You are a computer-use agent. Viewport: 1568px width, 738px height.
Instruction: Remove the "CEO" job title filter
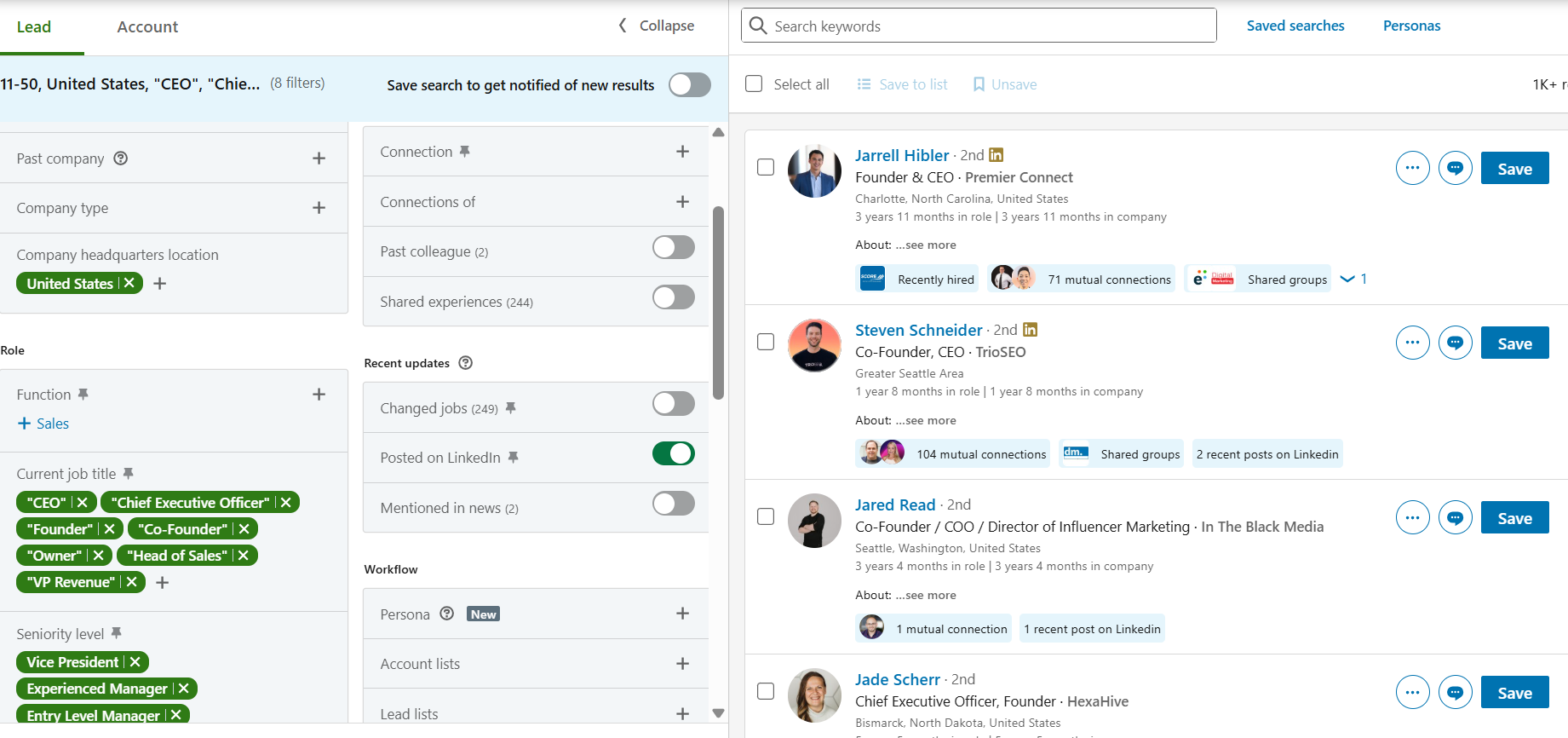click(x=83, y=503)
